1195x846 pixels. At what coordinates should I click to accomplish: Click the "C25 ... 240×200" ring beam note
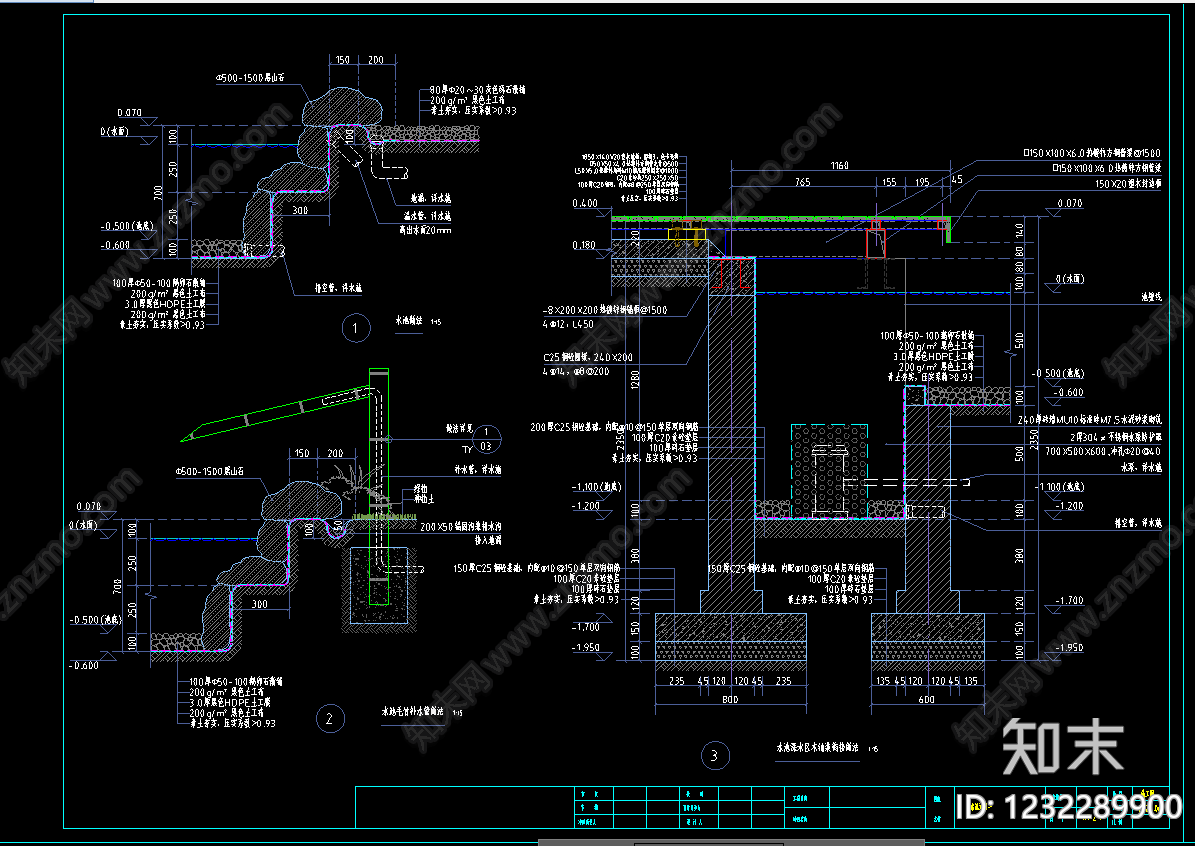tap(588, 357)
